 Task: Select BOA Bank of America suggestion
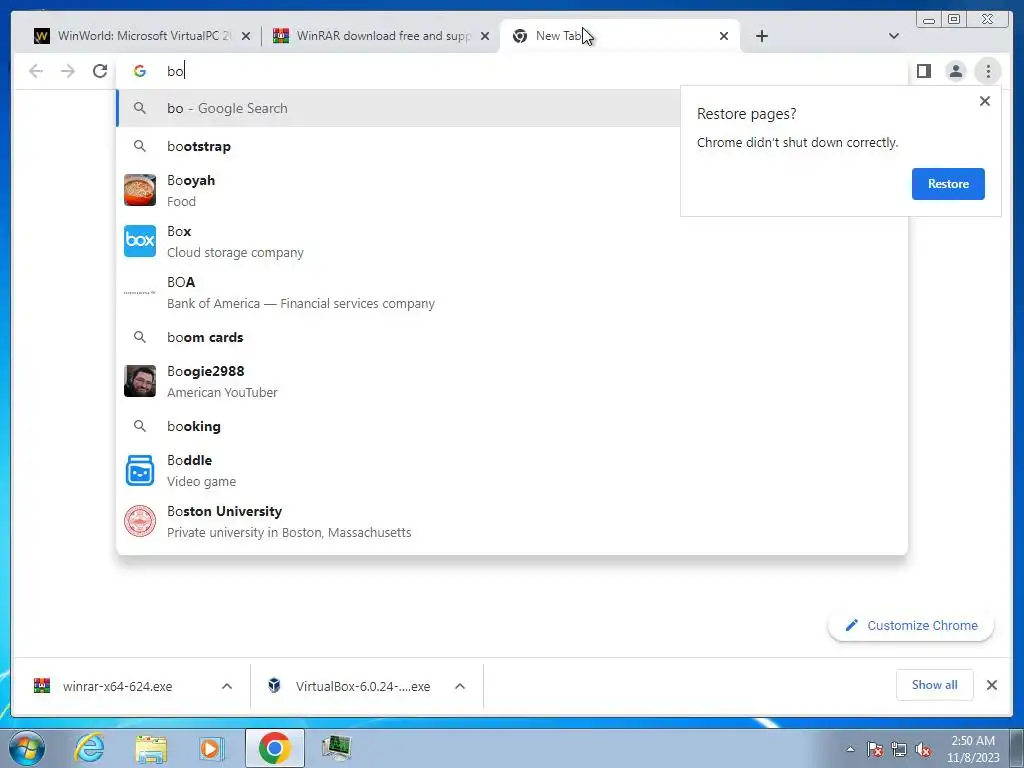512,292
